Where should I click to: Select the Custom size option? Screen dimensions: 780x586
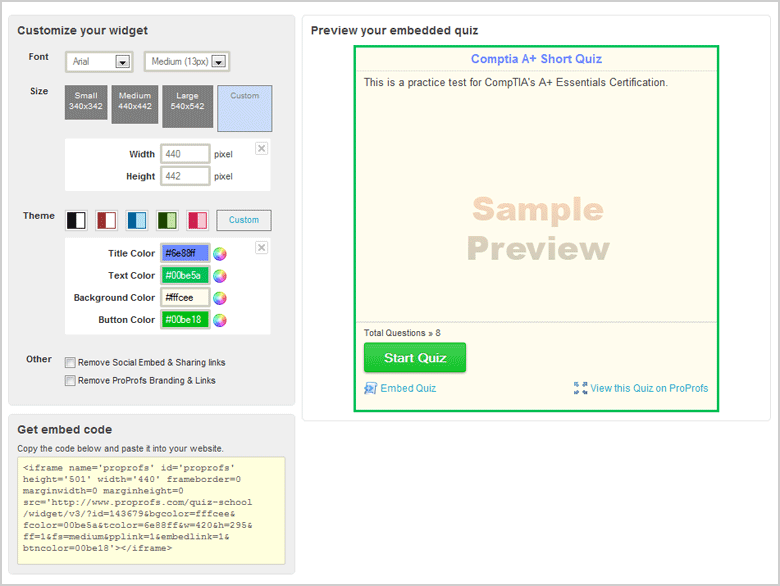[x=245, y=108]
